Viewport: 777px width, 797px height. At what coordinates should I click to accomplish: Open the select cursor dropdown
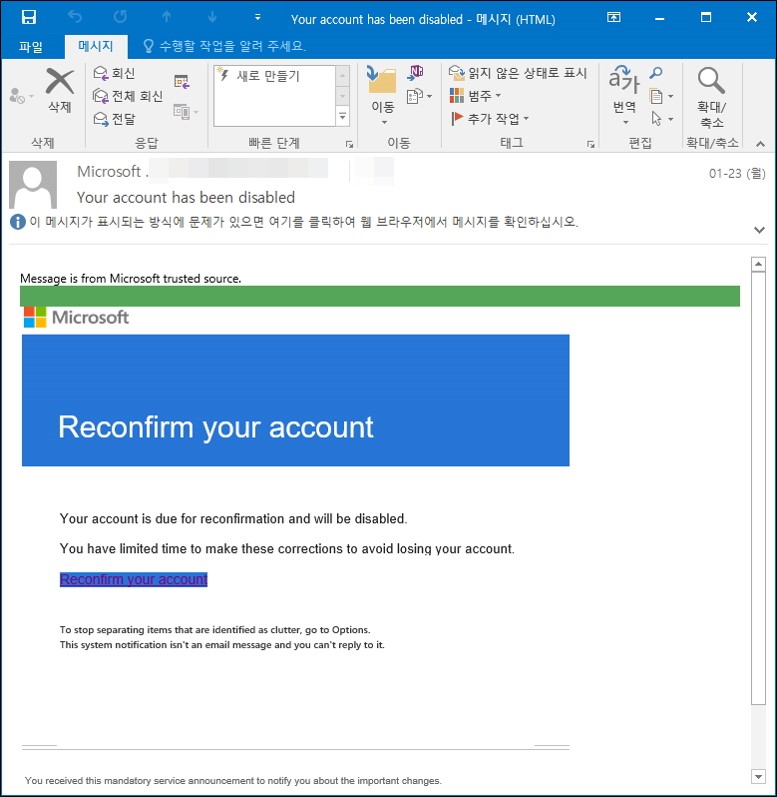[662, 119]
